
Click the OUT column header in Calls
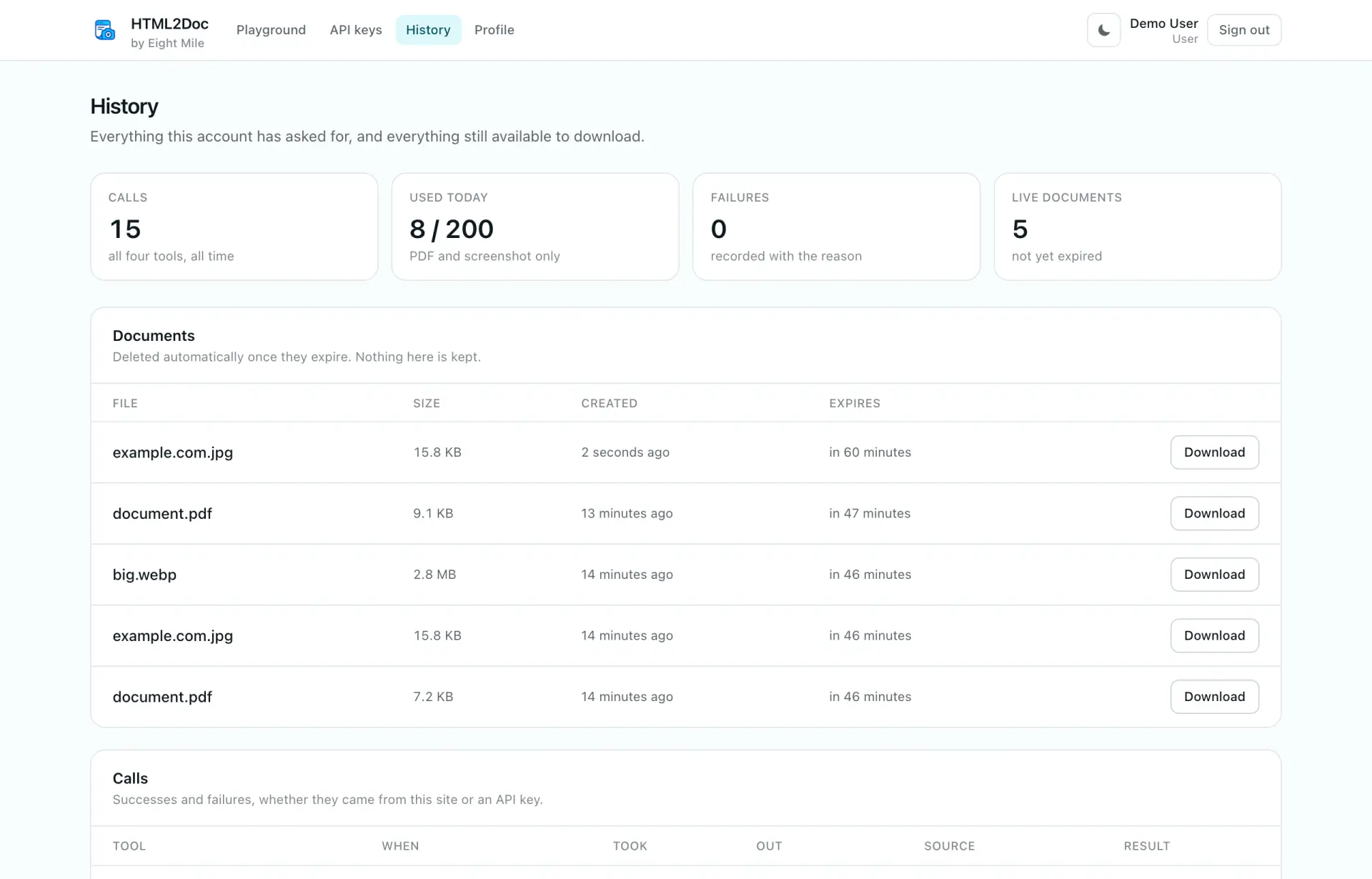coord(769,846)
